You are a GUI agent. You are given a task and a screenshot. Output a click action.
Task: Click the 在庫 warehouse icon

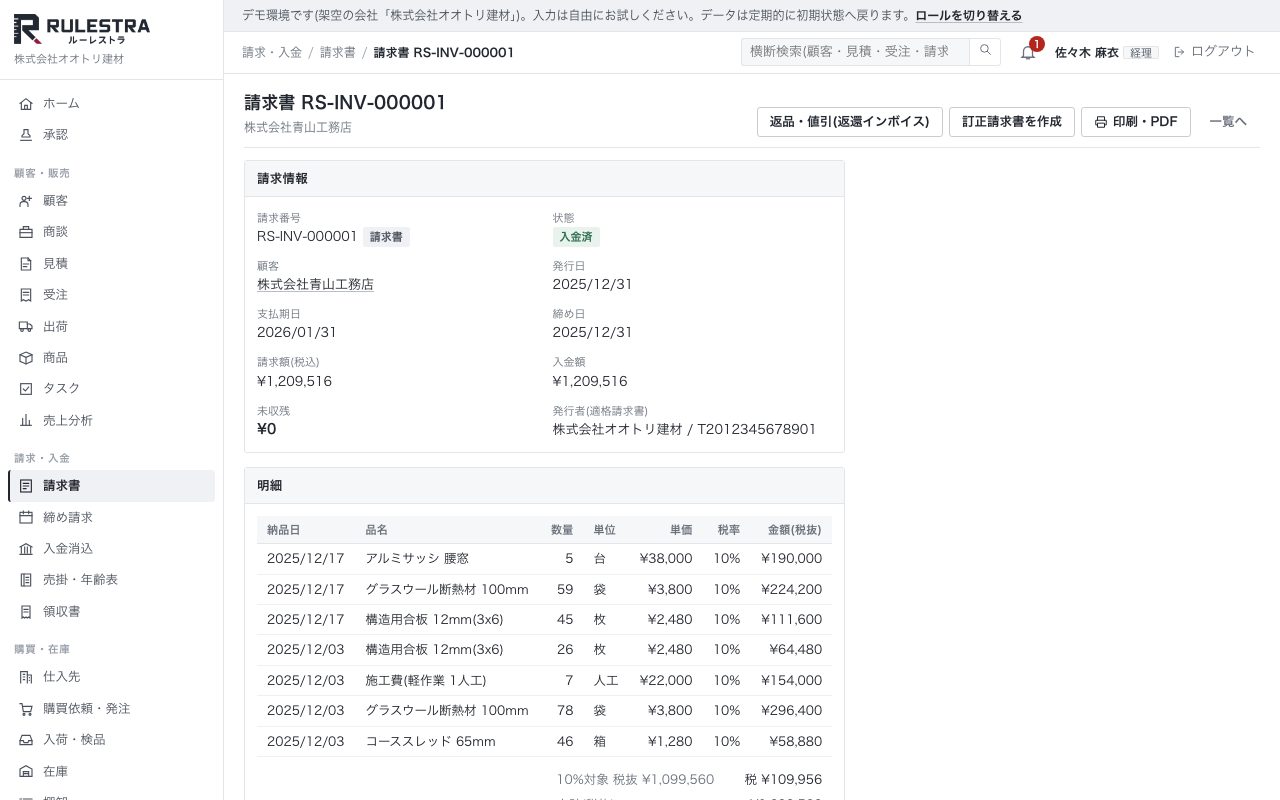tap(26, 772)
